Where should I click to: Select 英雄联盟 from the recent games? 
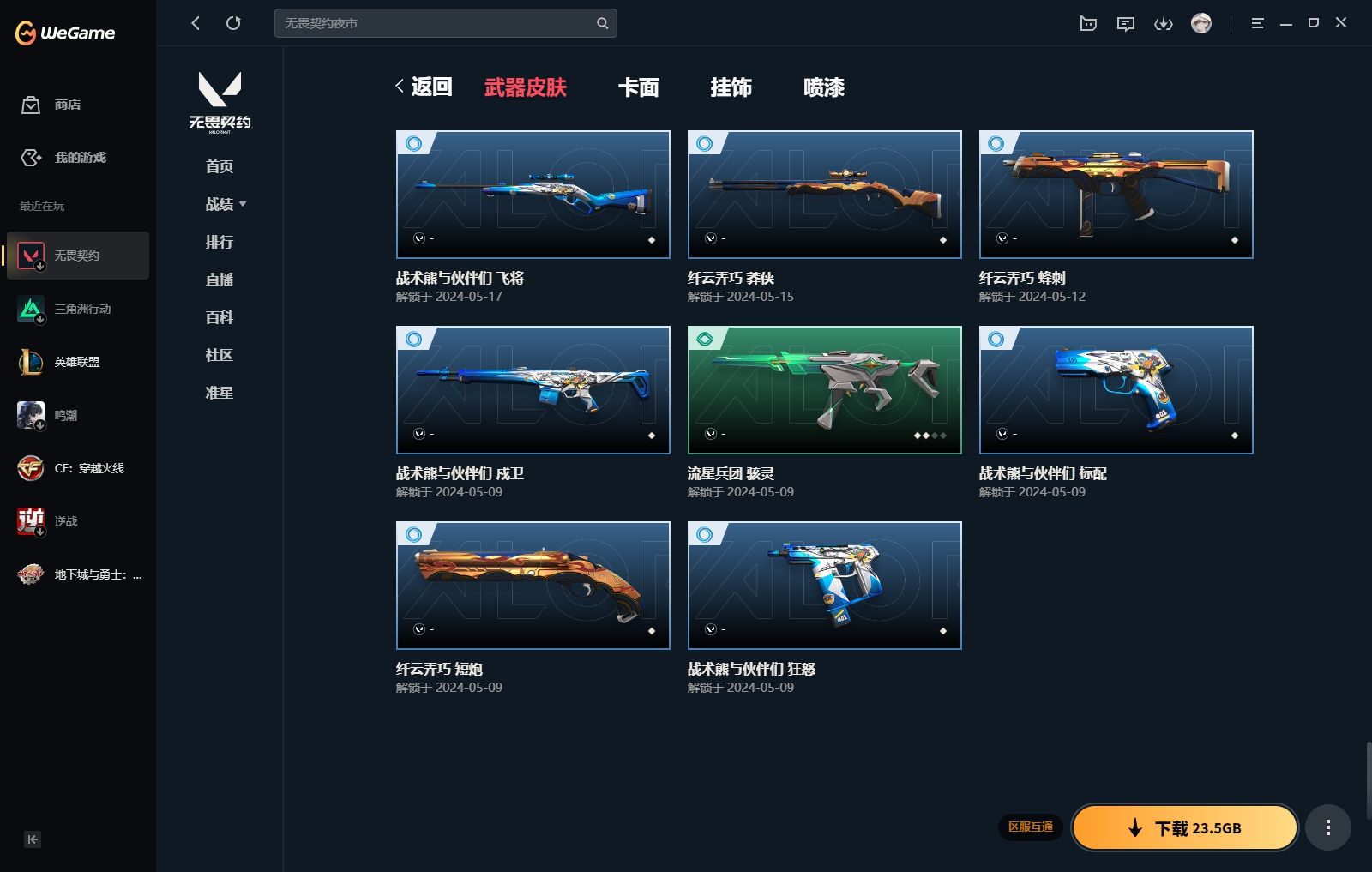(x=76, y=362)
